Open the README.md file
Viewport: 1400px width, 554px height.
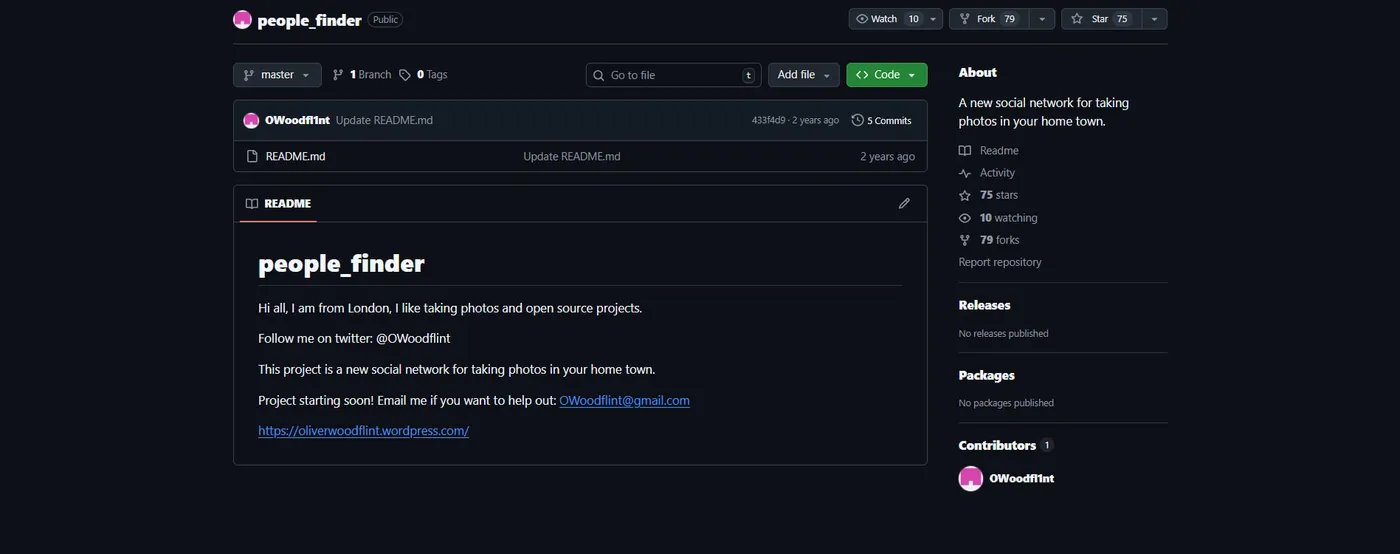point(296,156)
